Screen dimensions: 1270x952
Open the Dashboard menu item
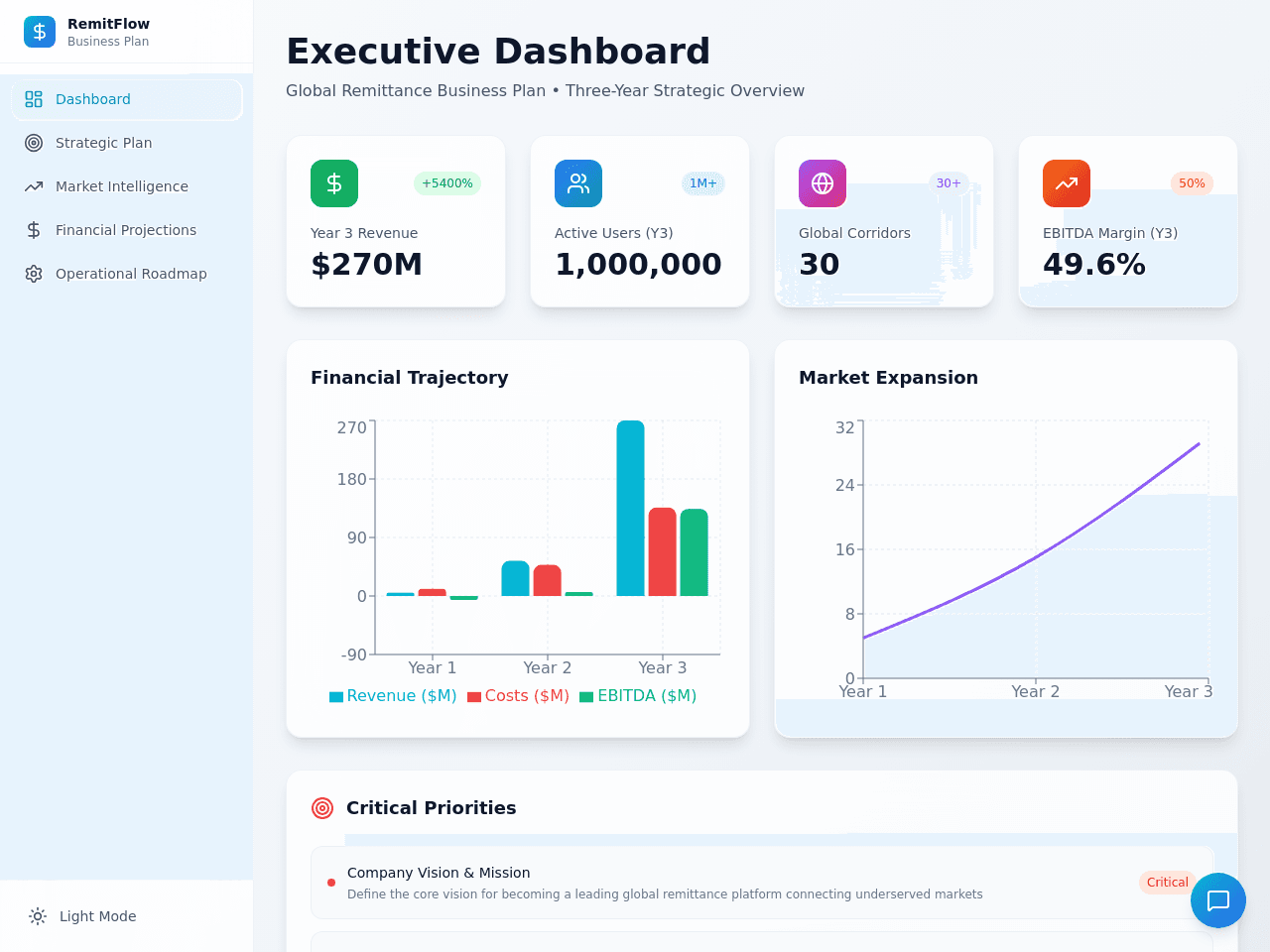pos(127,99)
